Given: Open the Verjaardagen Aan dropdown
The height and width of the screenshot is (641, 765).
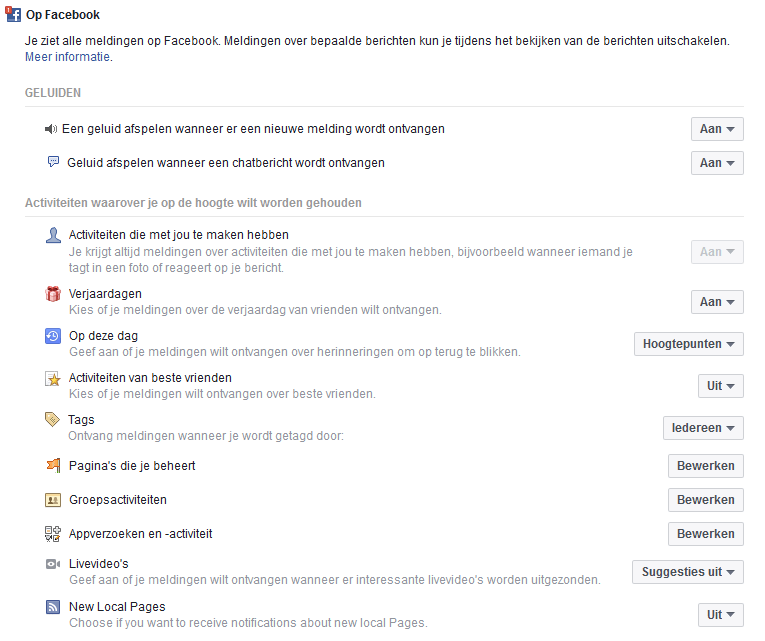Looking at the screenshot, I should coord(717,302).
